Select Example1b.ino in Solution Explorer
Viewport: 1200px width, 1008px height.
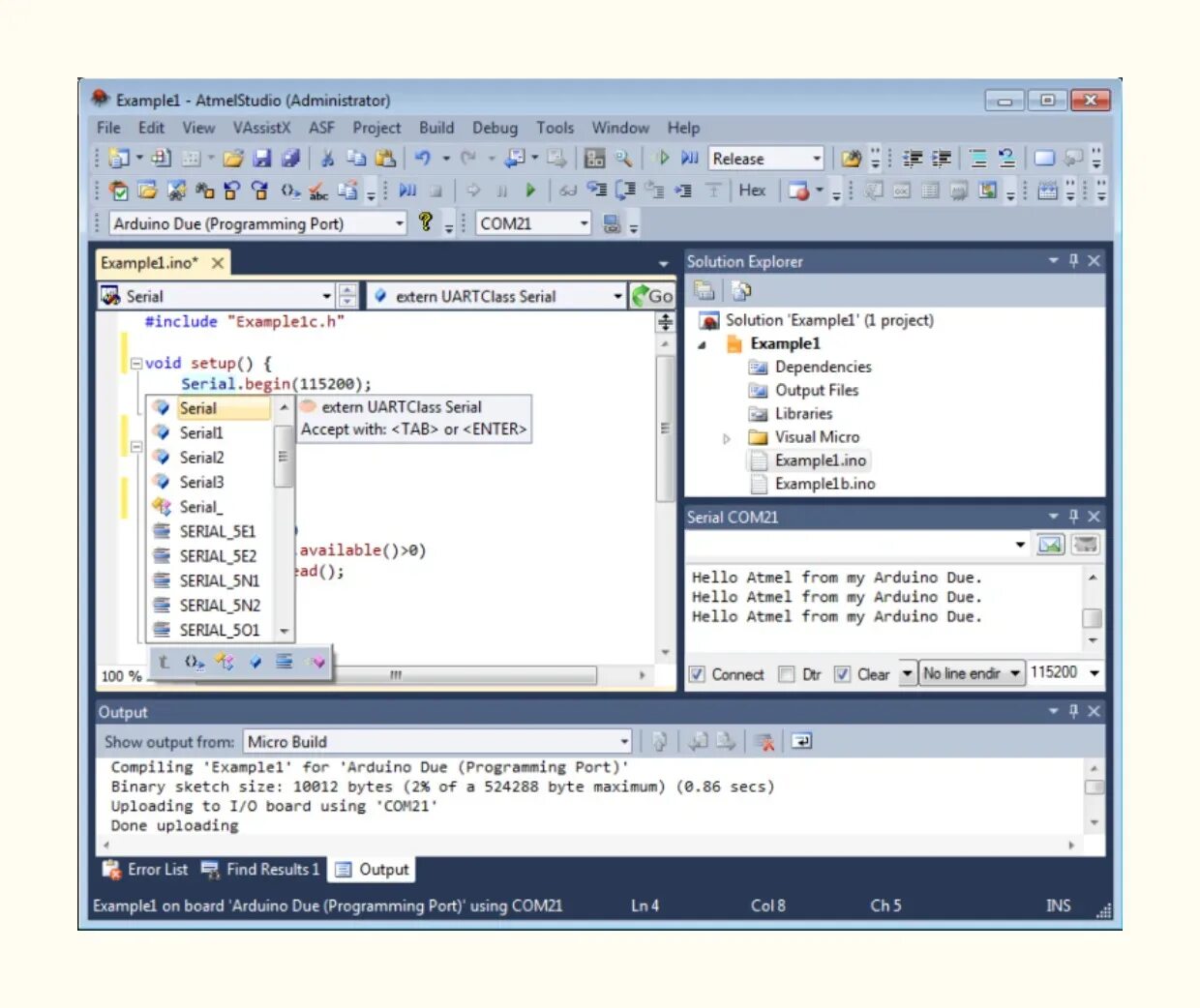[825, 484]
